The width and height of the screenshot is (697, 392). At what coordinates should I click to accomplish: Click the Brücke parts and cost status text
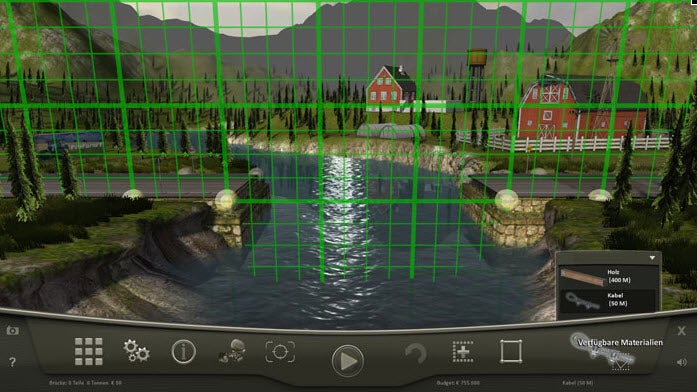[85, 382]
